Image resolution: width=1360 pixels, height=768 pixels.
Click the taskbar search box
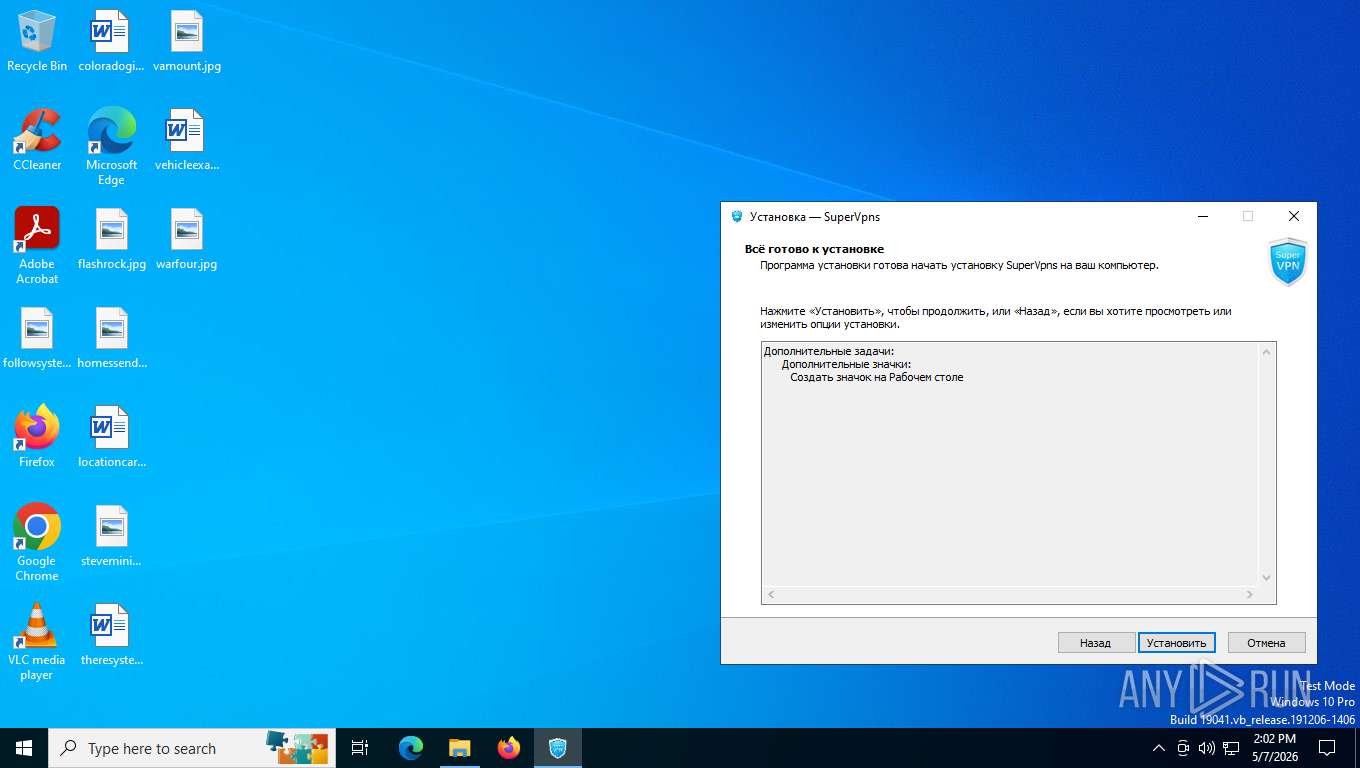click(190, 748)
